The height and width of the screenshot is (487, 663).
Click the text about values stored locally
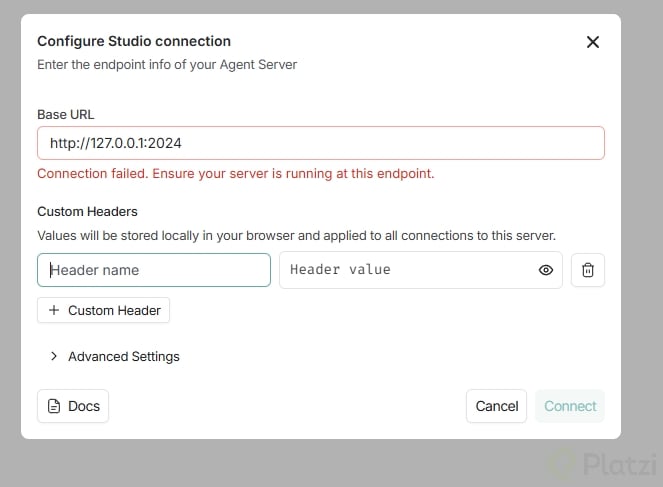(x=296, y=235)
